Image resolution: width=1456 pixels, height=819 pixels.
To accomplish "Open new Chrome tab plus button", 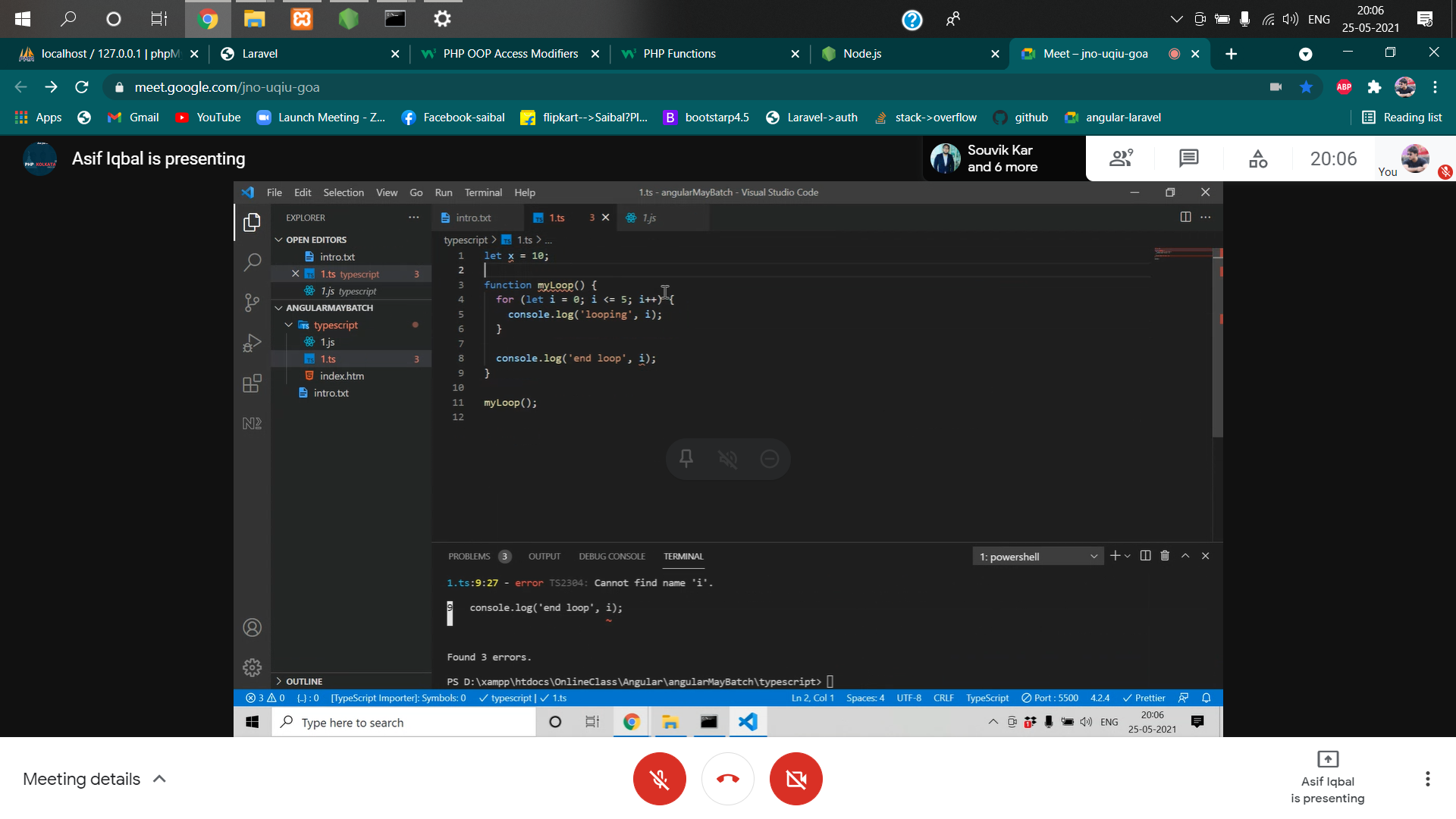I will pos(1231,54).
